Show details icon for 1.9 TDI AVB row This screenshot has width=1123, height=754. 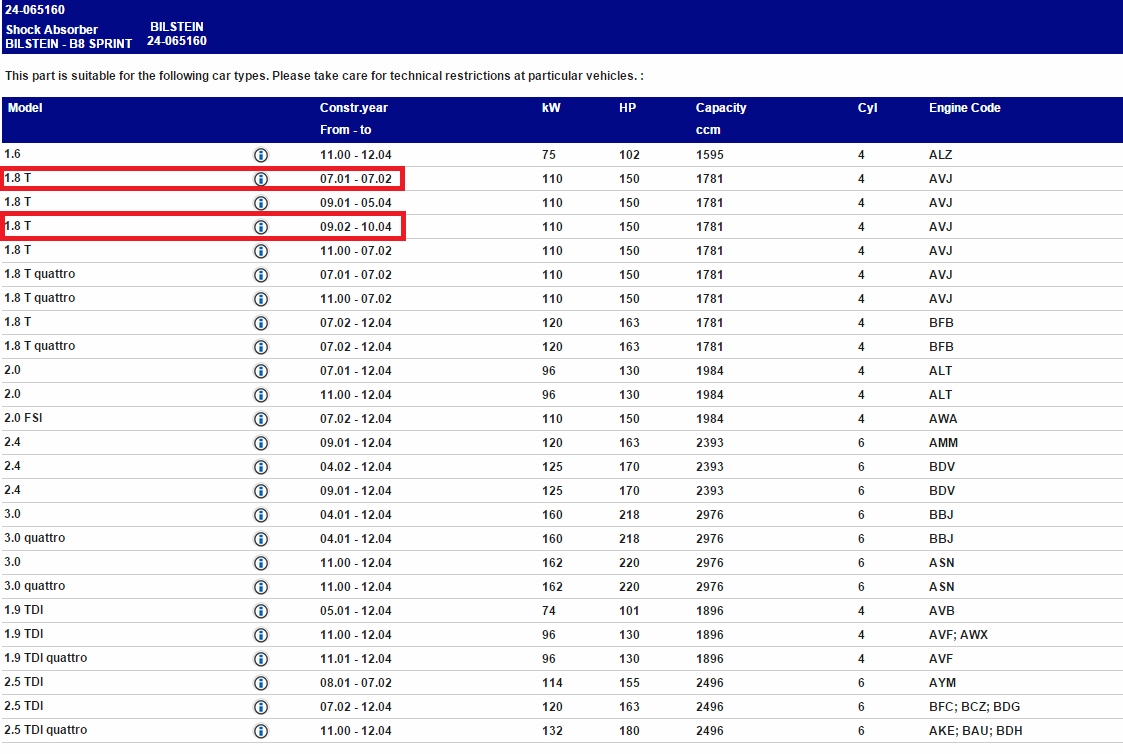(261, 611)
